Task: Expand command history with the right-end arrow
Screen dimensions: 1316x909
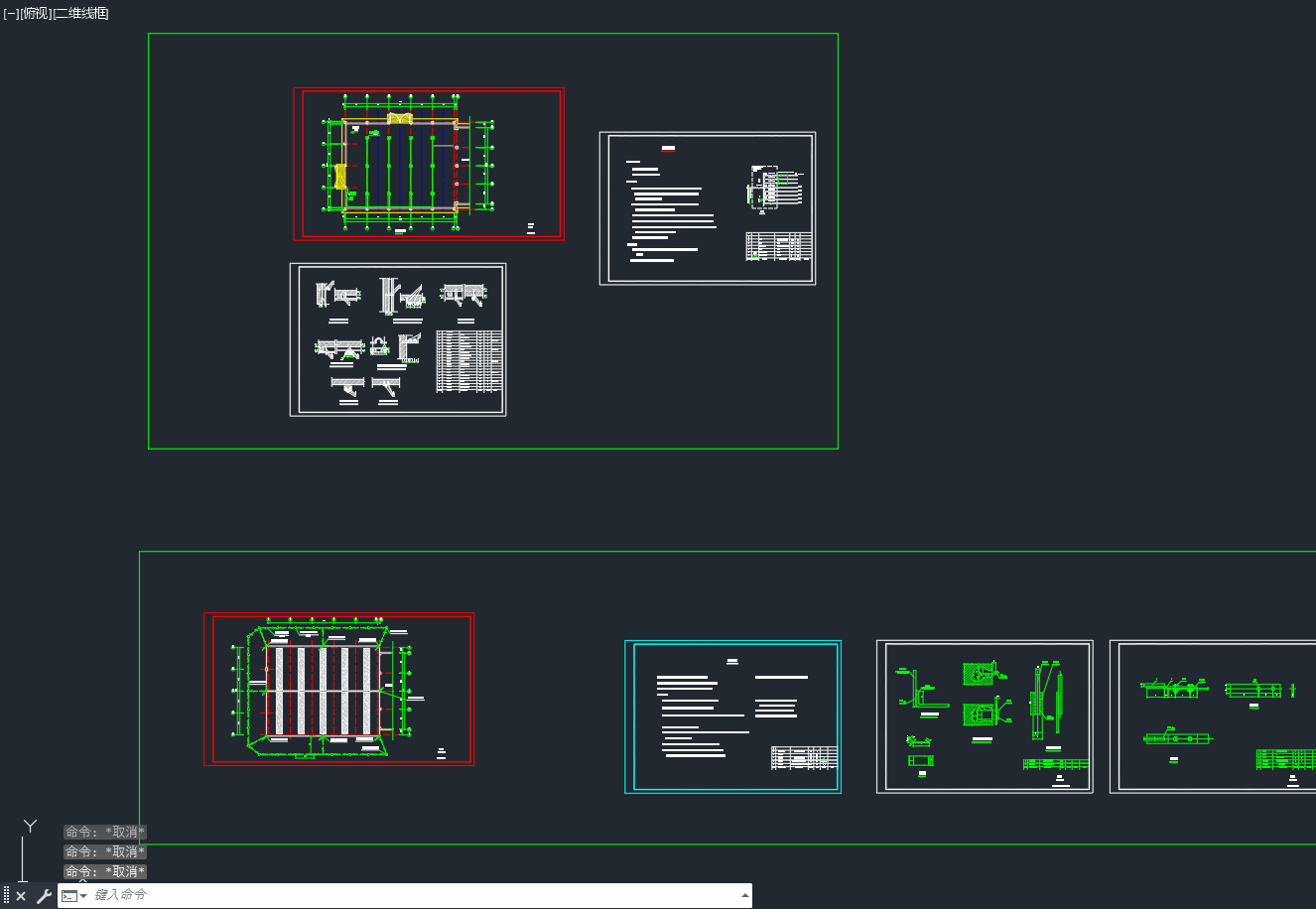Action: [745, 895]
